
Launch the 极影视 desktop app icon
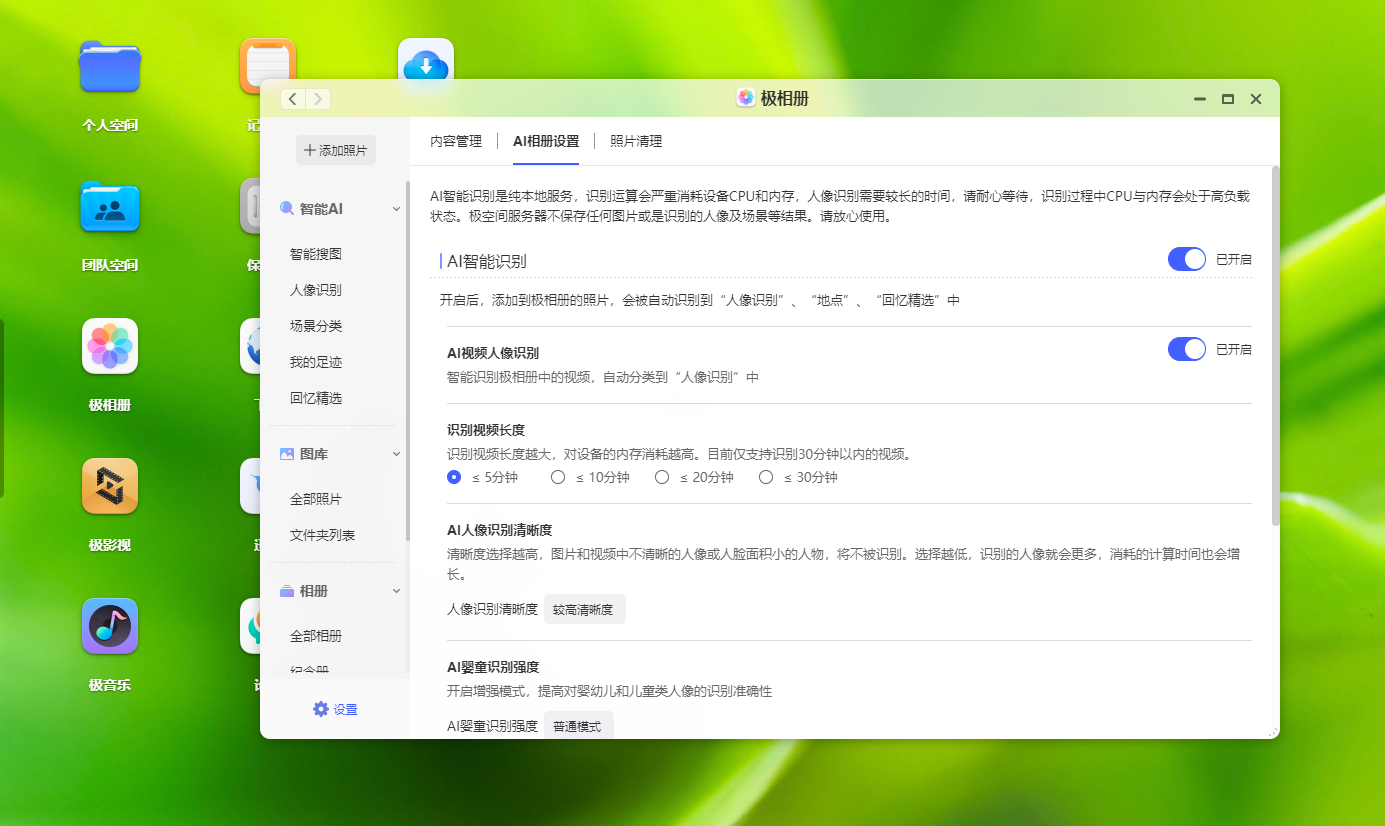(x=110, y=486)
